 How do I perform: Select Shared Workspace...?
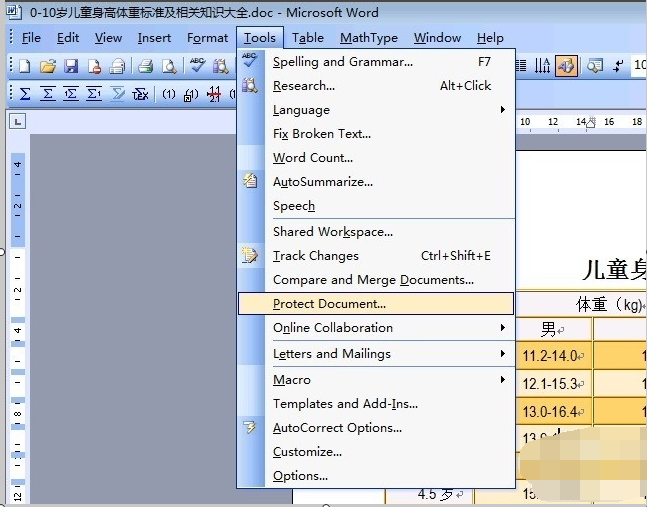click(377, 232)
